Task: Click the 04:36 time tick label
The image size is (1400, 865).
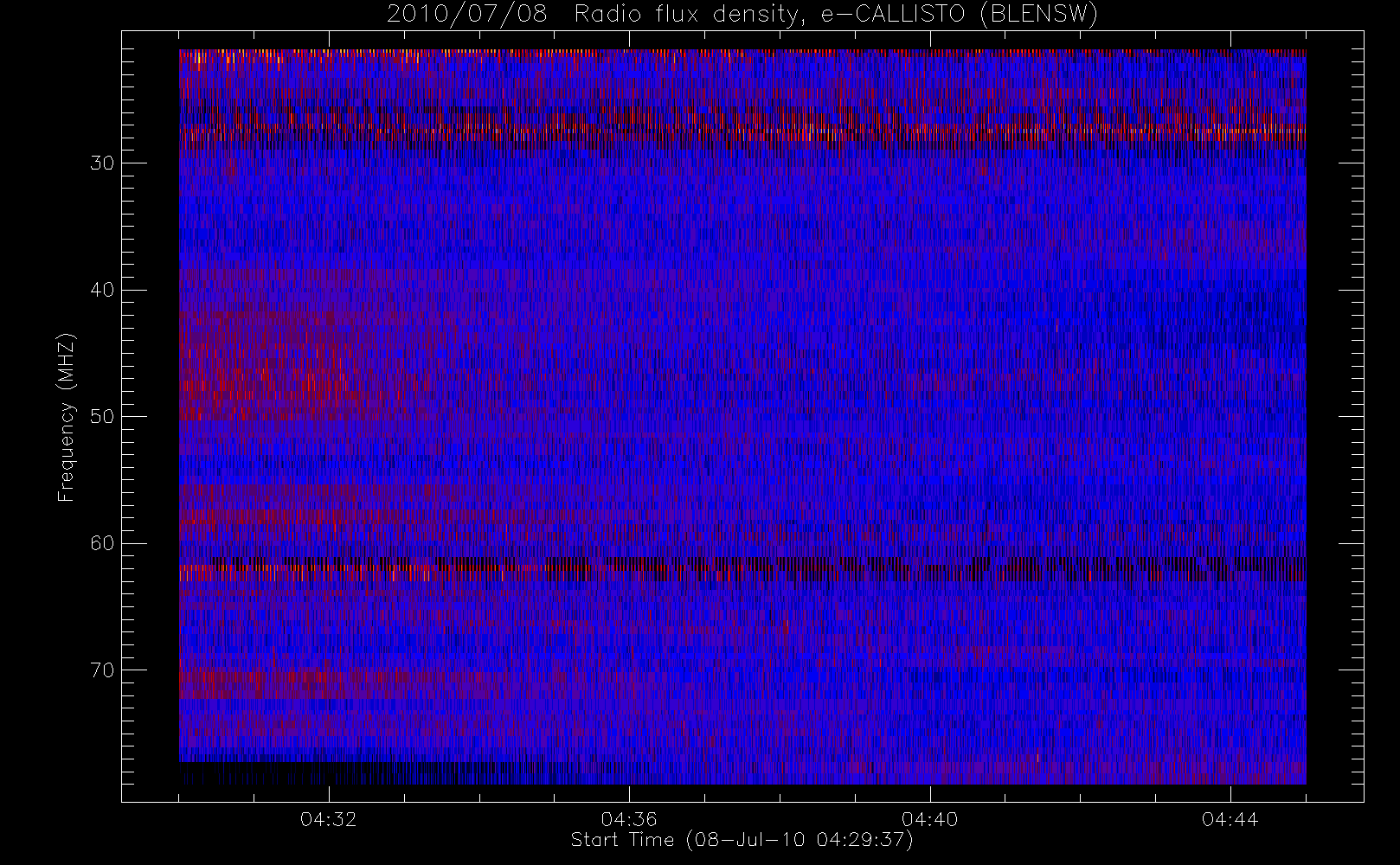Action: click(629, 819)
